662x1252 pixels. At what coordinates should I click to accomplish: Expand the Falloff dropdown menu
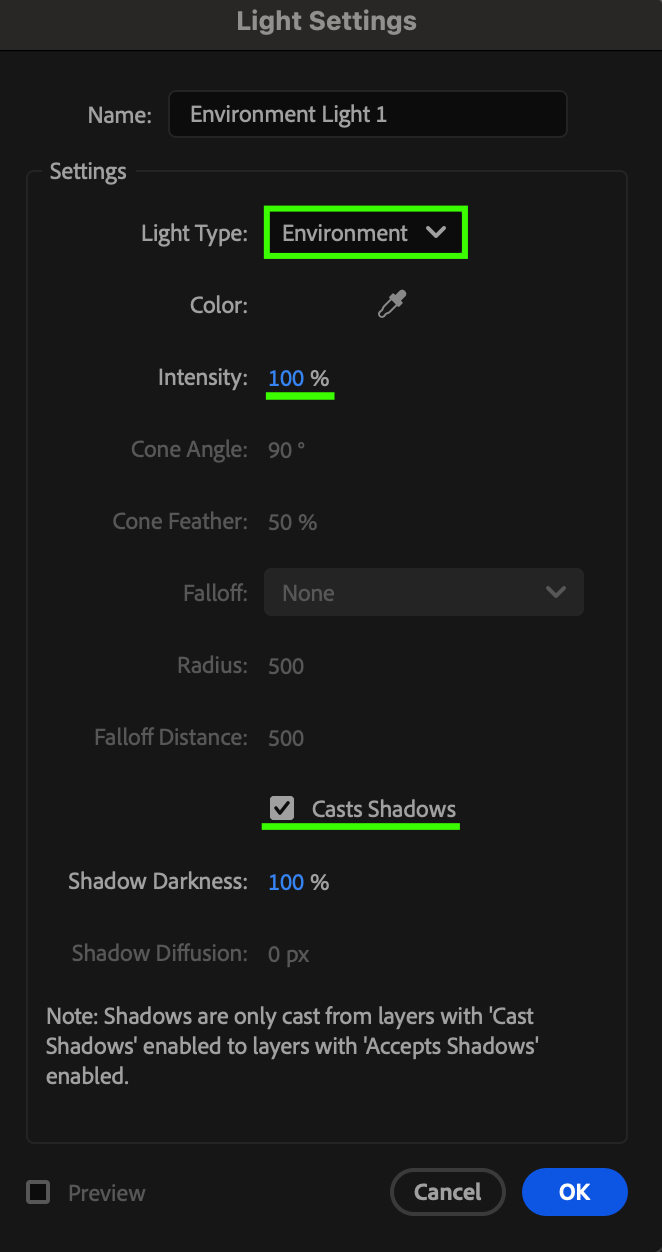click(x=423, y=593)
